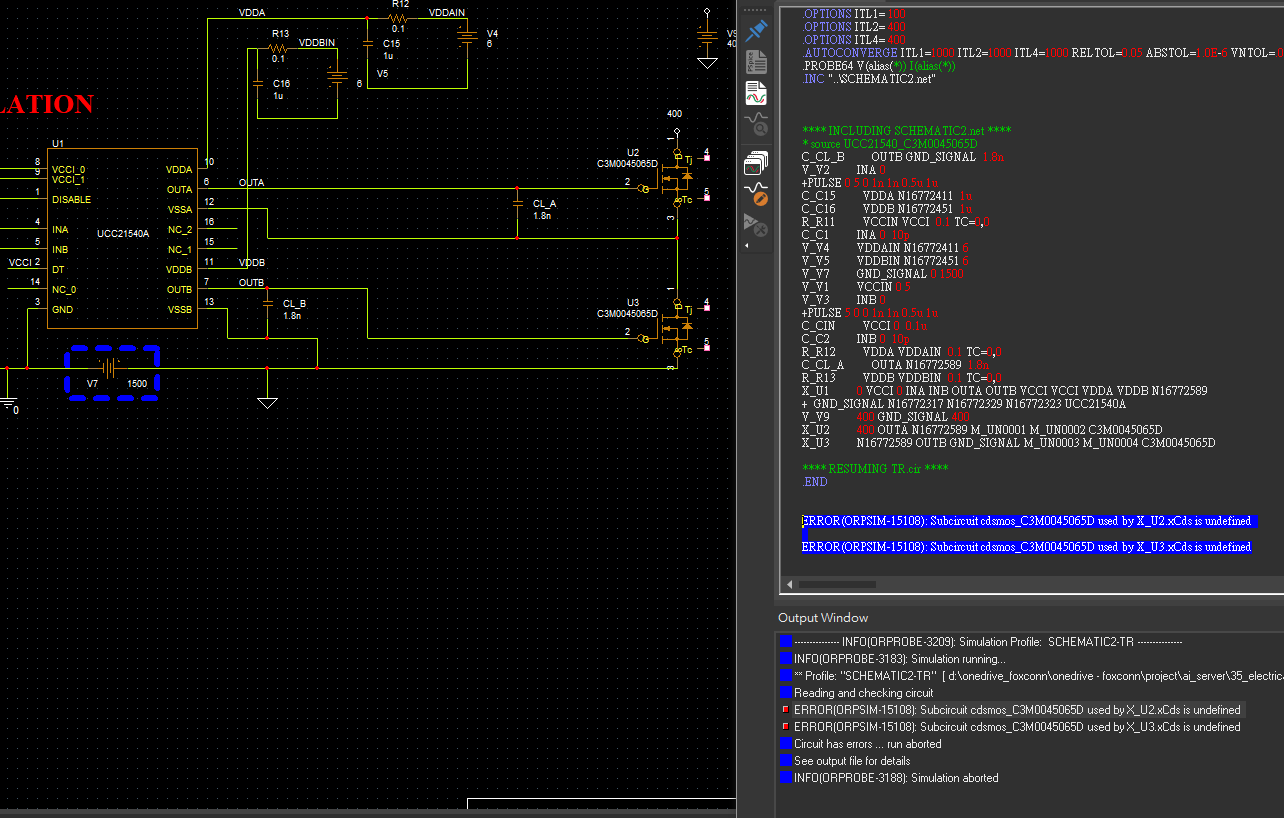Click the .END line in netlist
The height and width of the screenshot is (818, 1284).
point(815,482)
